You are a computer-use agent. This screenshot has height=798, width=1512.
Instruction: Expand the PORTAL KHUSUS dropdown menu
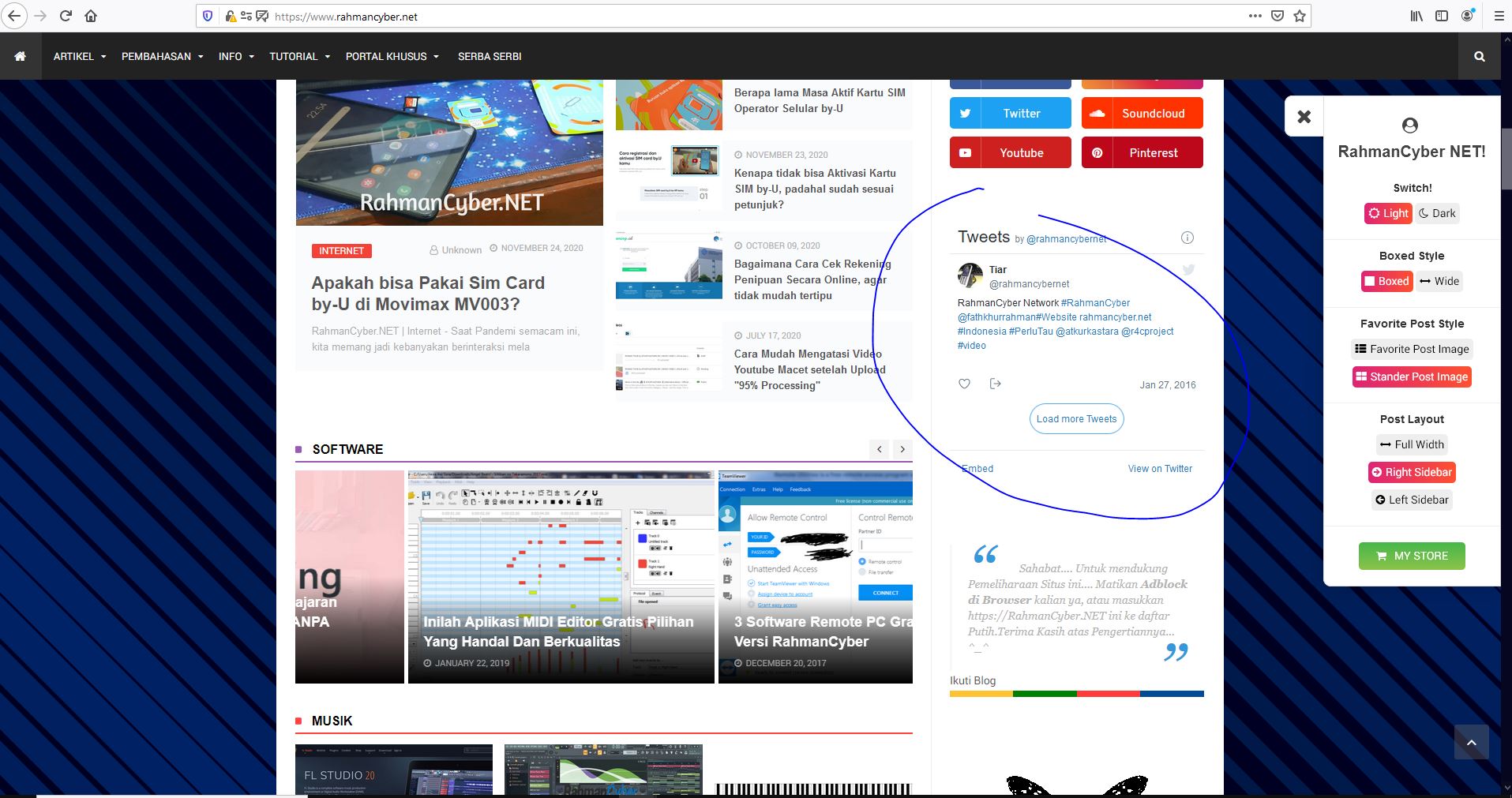coord(392,56)
